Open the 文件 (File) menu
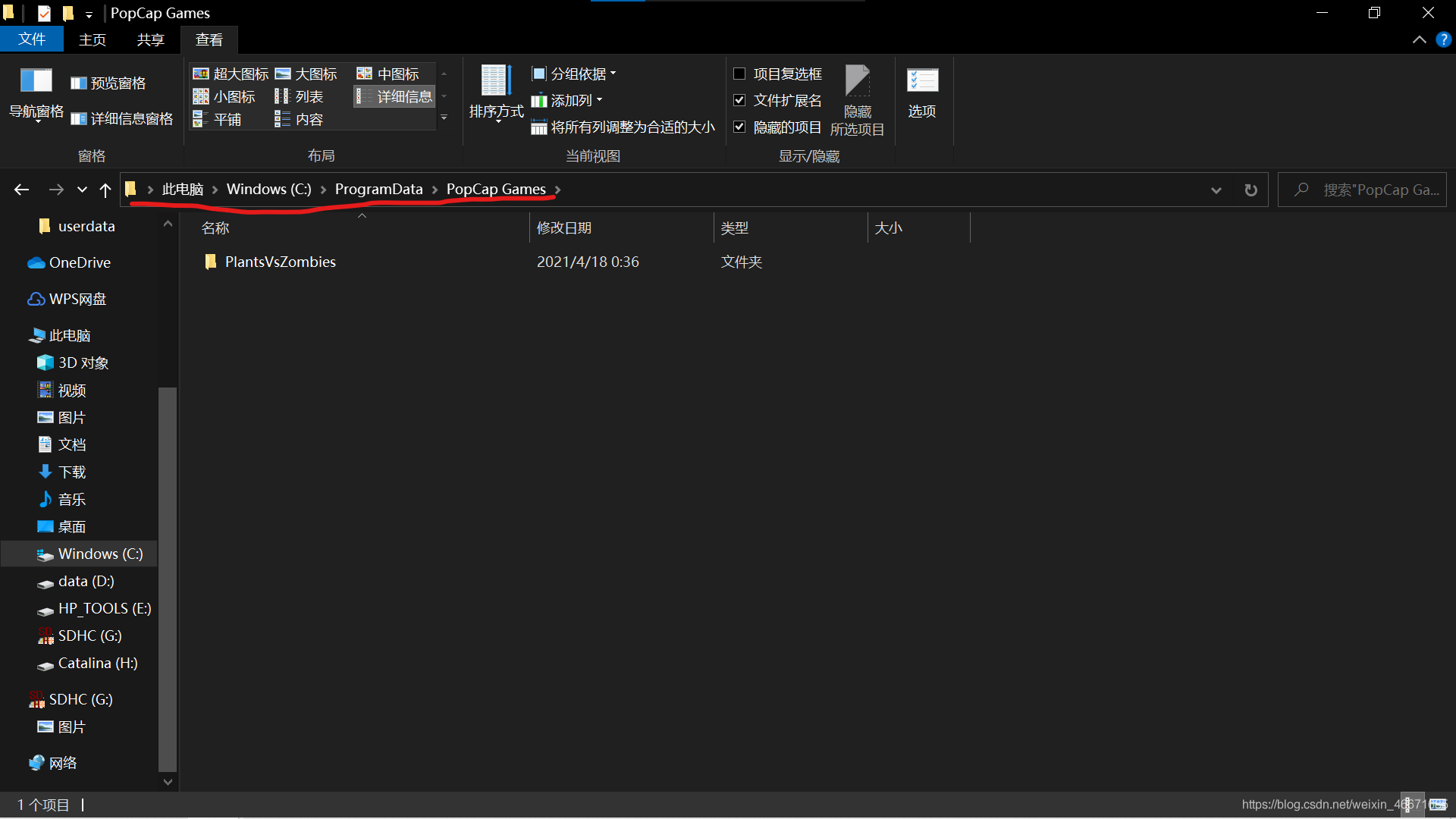The height and width of the screenshot is (819, 1456). click(x=32, y=39)
